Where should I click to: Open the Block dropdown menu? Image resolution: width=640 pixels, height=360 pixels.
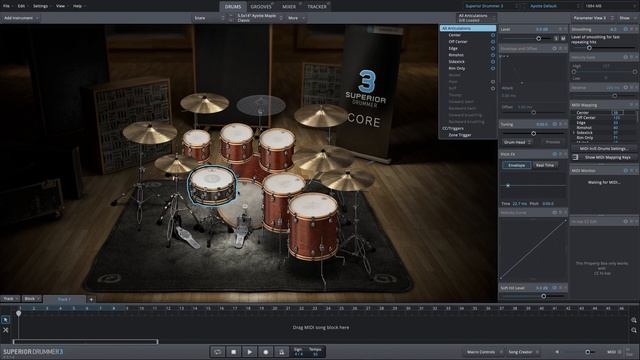click(x=32, y=299)
